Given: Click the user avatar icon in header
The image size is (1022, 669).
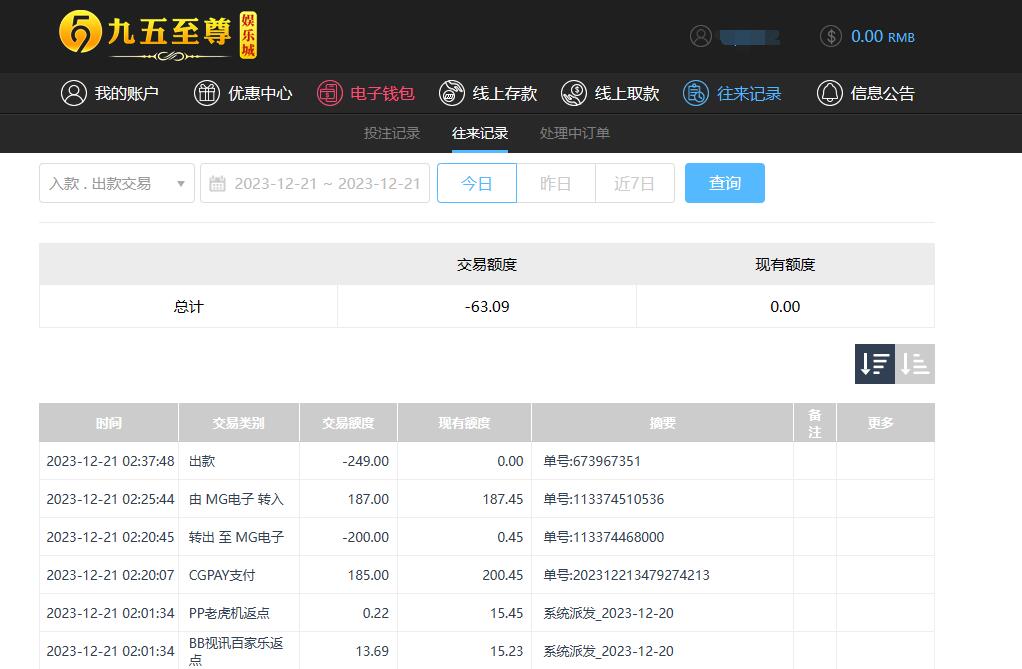Looking at the screenshot, I should pos(701,36).
